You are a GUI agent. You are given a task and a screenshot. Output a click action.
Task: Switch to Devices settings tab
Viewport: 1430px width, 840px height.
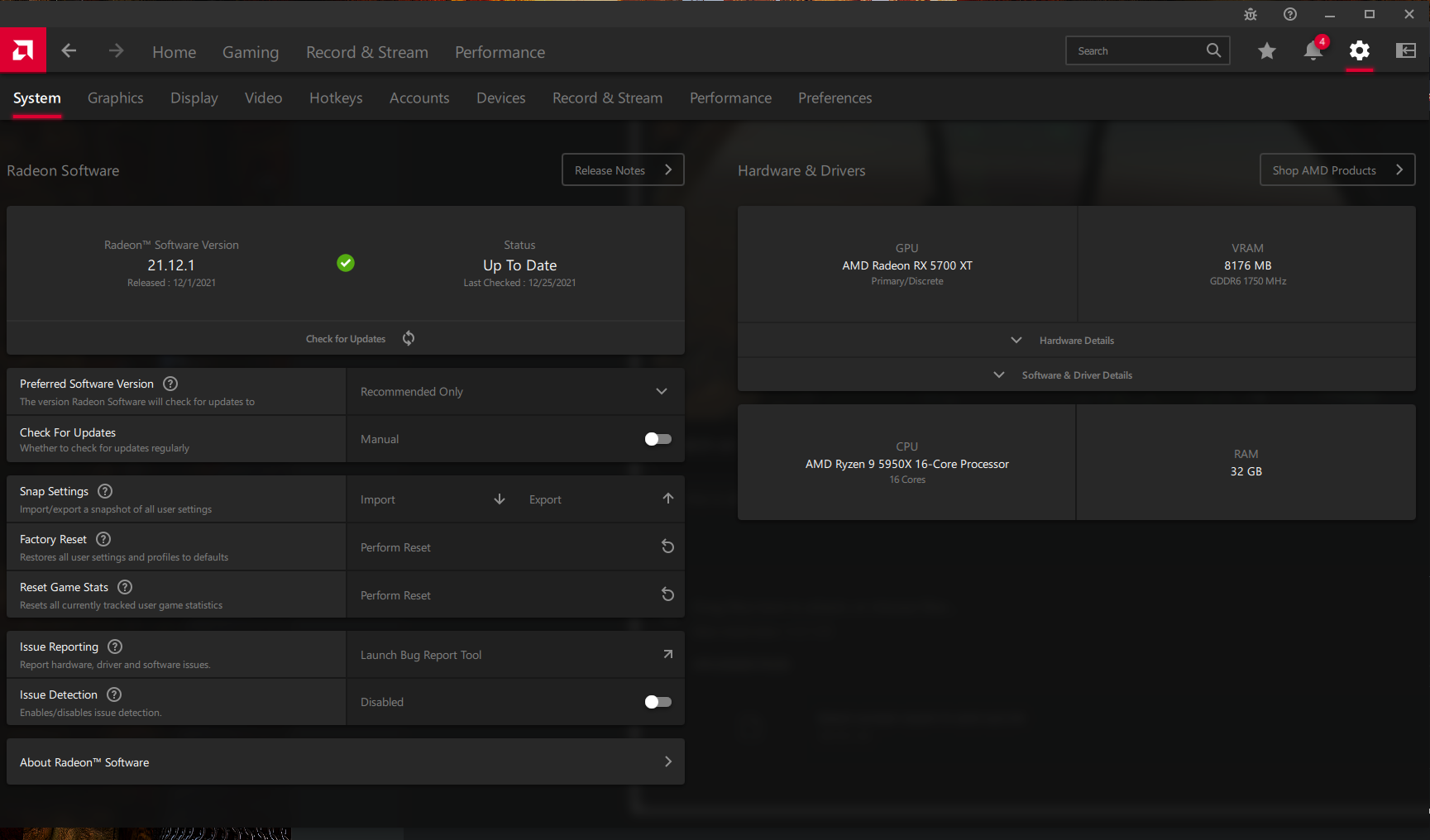click(x=501, y=98)
